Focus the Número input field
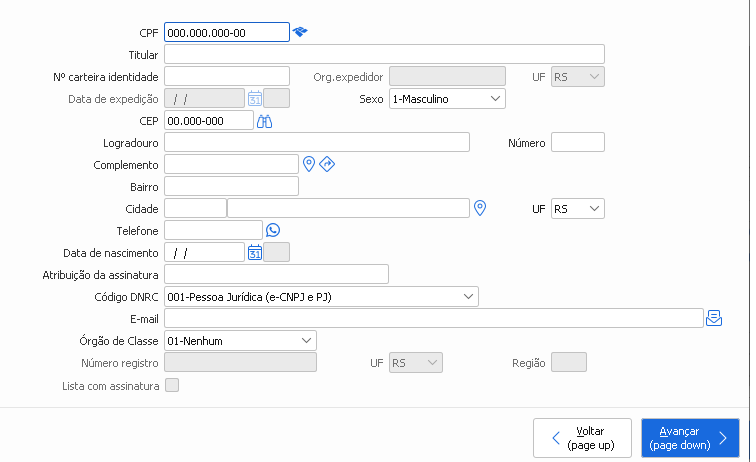The height and width of the screenshot is (462, 756). (x=578, y=143)
